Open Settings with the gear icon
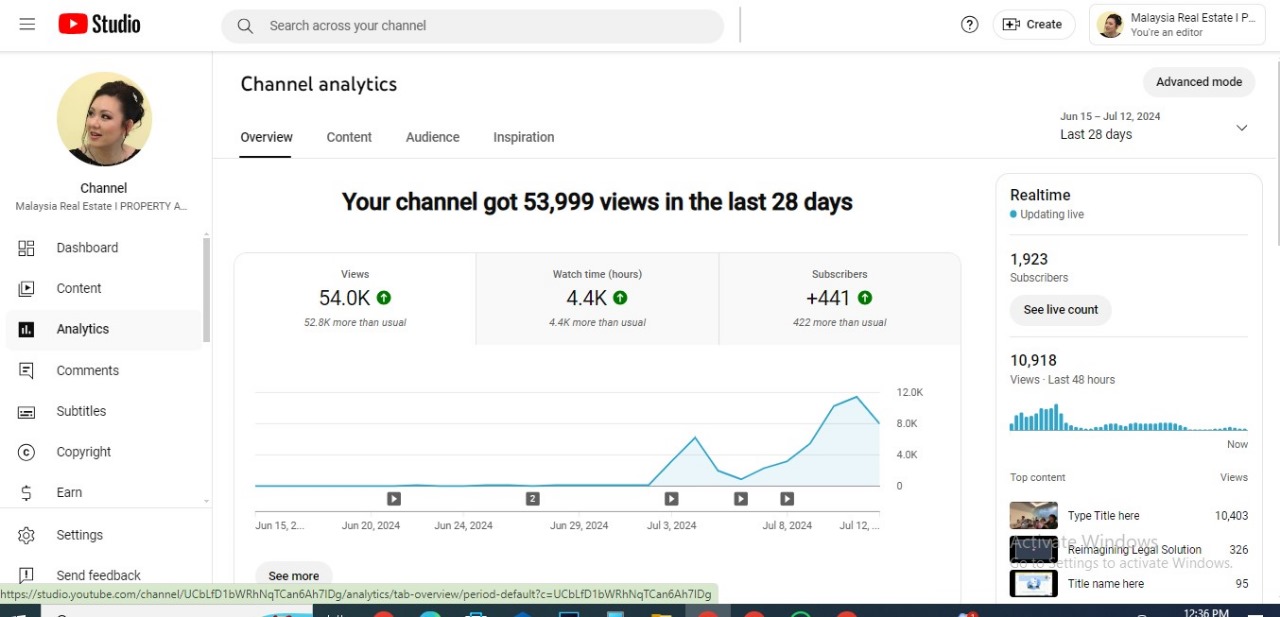This screenshot has height=617, width=1280. pyautogui.click(x=79, y=535)
